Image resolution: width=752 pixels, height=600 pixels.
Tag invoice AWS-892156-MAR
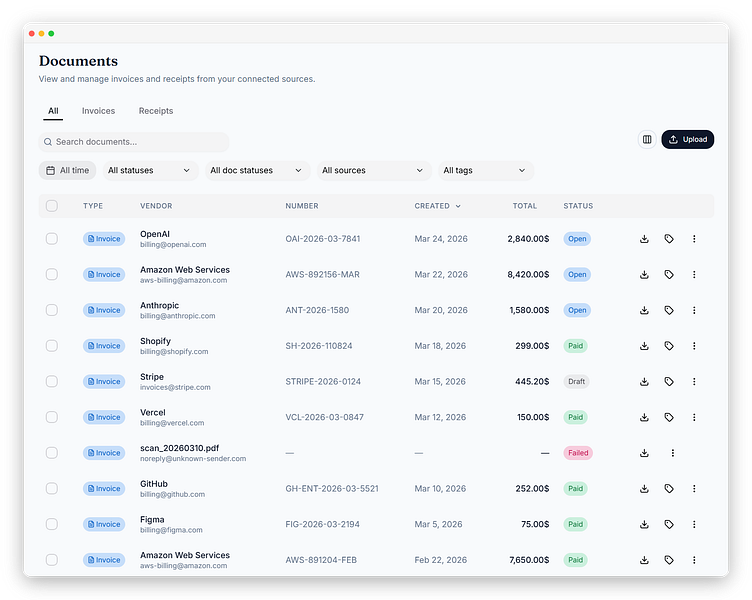click(x=669, y=274)
